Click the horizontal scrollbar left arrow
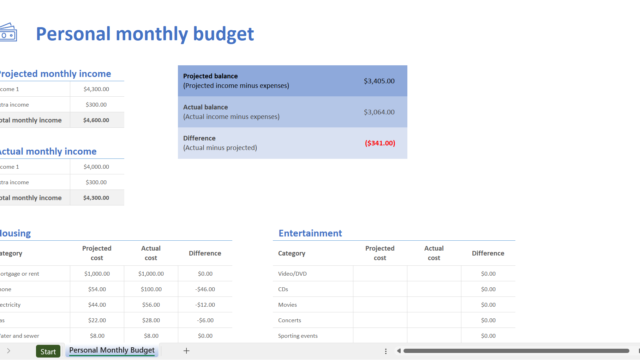 click(x=399, y=351)
